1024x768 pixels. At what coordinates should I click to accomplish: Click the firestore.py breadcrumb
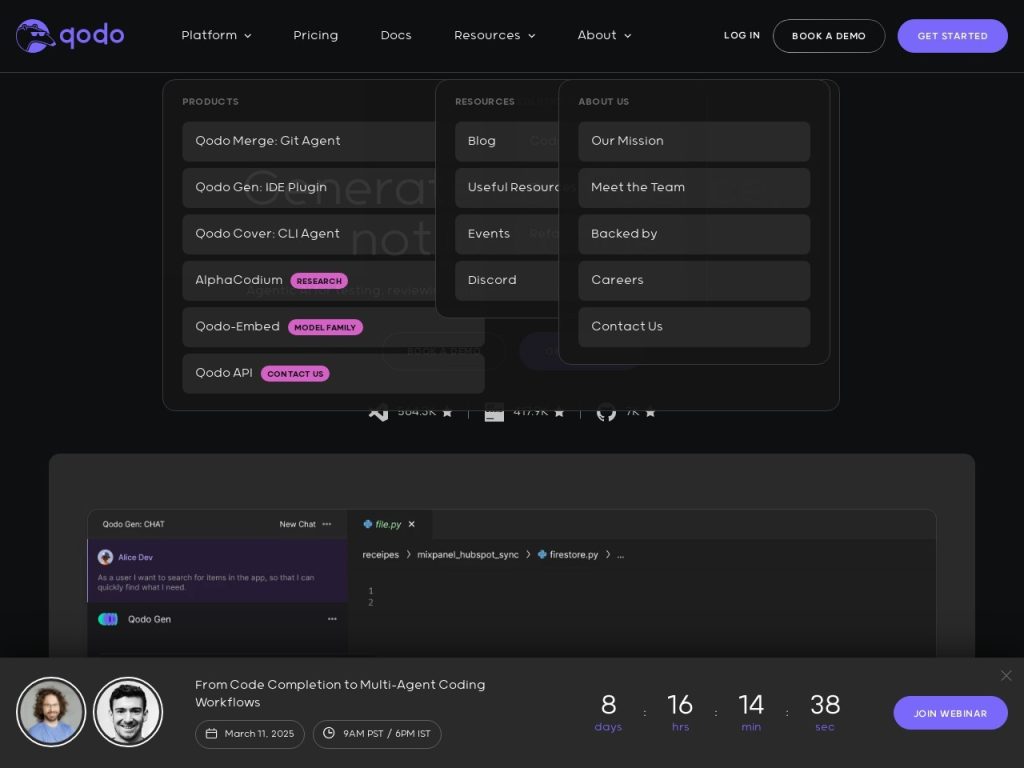point(568,554)
